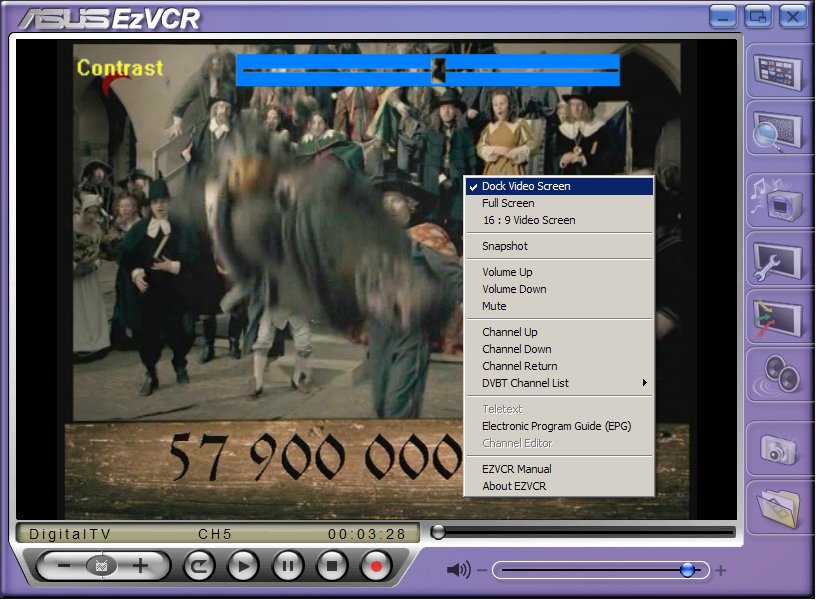Click the video color adjustment icon
816x600 pixels.
pyautogui.click(x=778, y=318)
